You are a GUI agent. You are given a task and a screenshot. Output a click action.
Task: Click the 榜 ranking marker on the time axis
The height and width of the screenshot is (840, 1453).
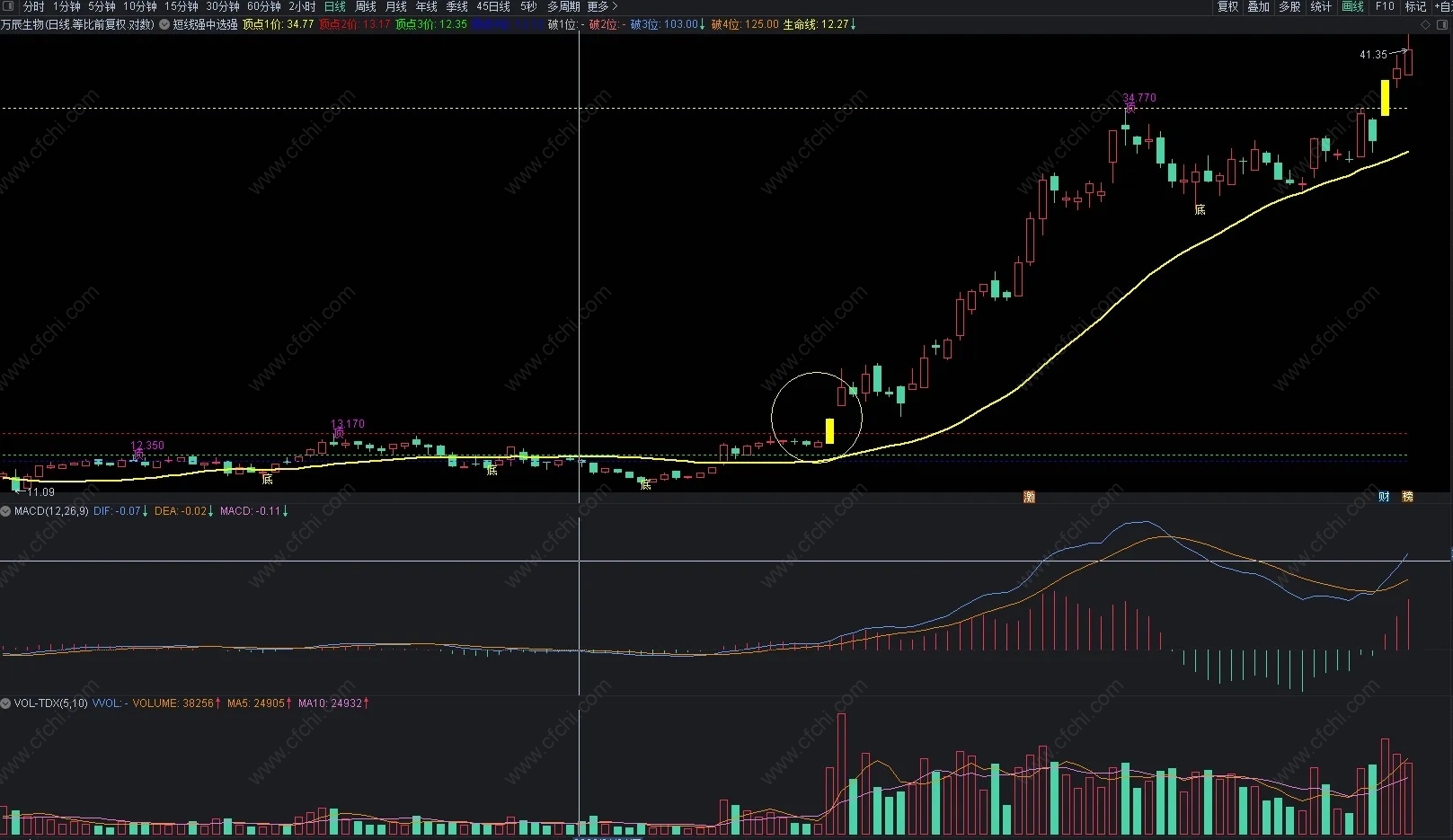click(1407, 497)
